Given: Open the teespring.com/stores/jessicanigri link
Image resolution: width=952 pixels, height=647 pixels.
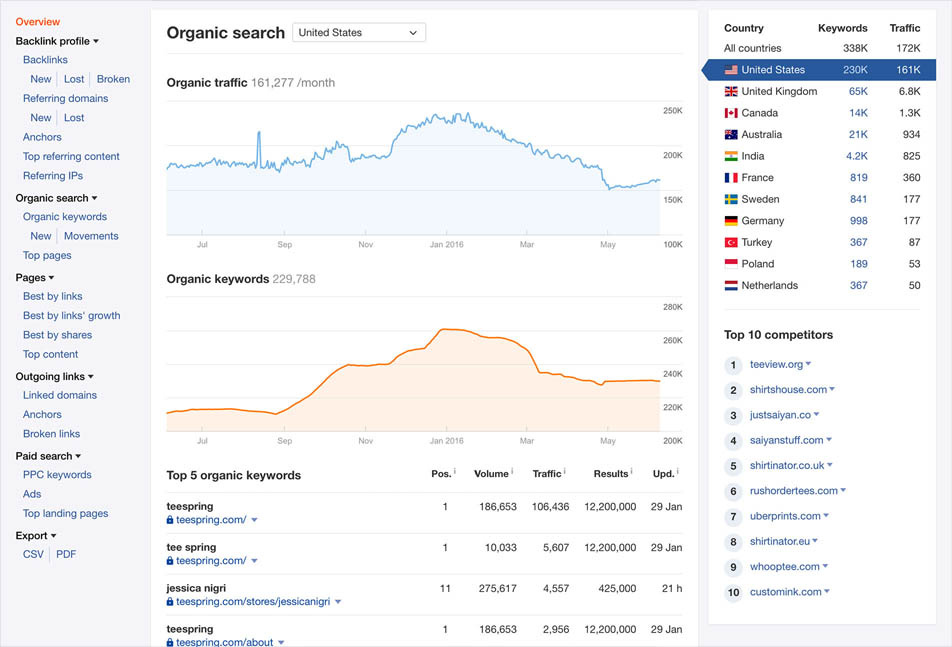Looking at the screenshot, I should 255,601.
